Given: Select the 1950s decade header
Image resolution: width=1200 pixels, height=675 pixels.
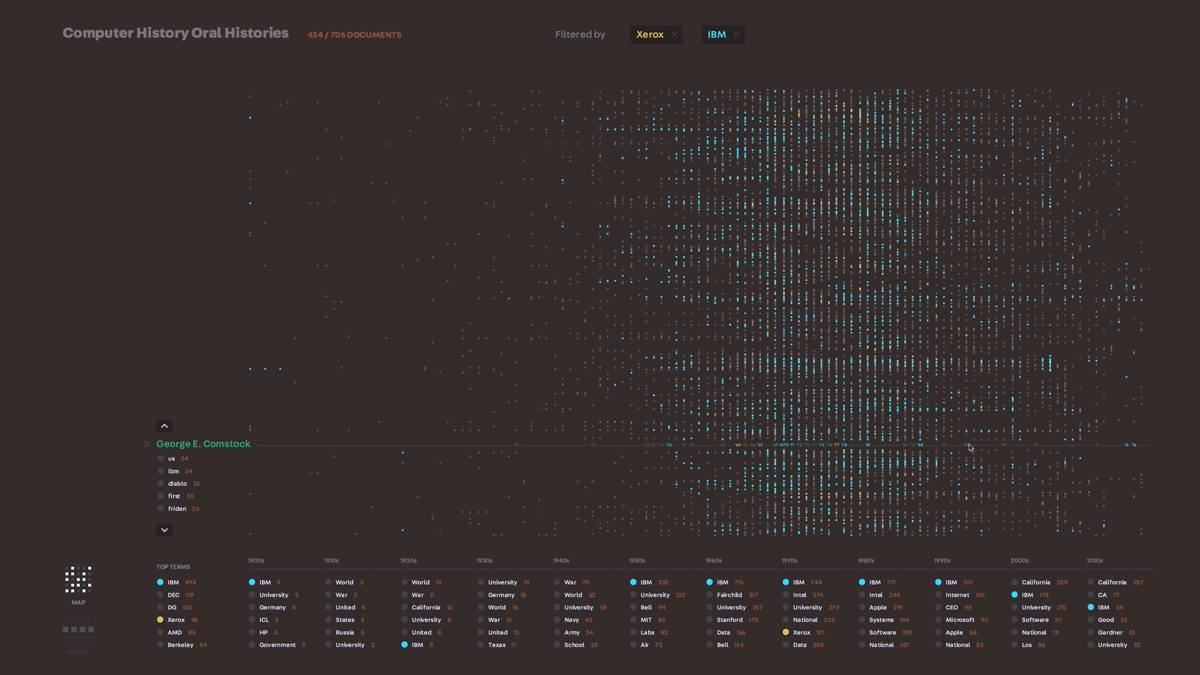Looking at the screenshot, I should point(637,561).
